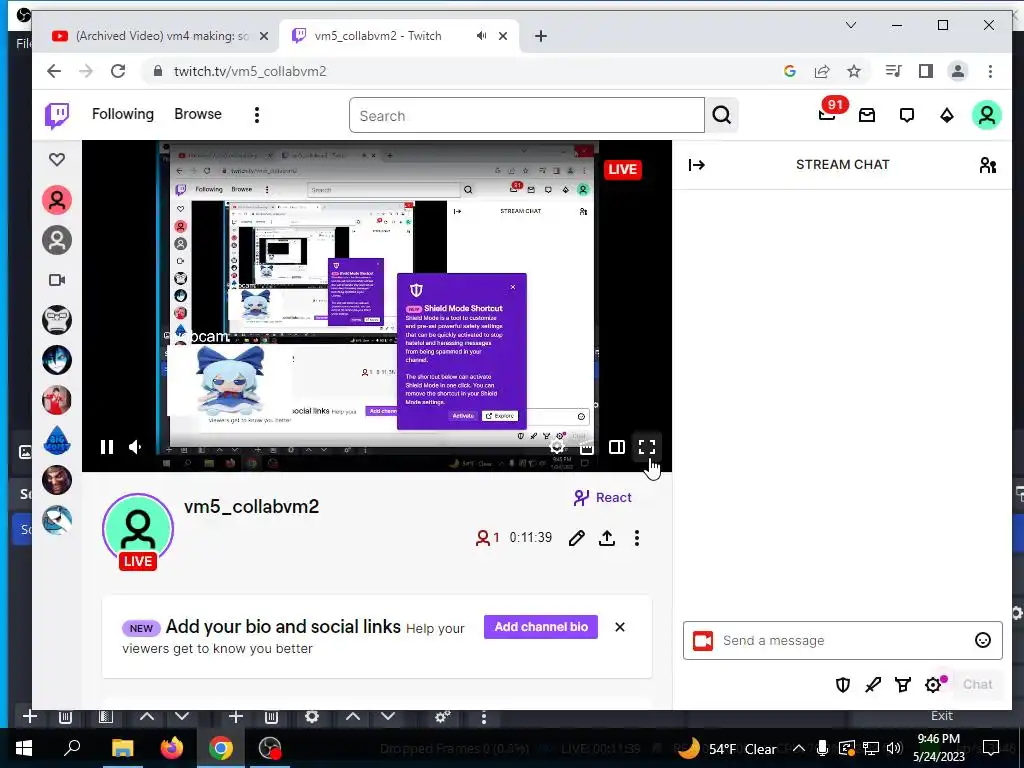1024x768 pixels.
Task: Collapse the stream chat panel
Action: [x=697, y=165]
